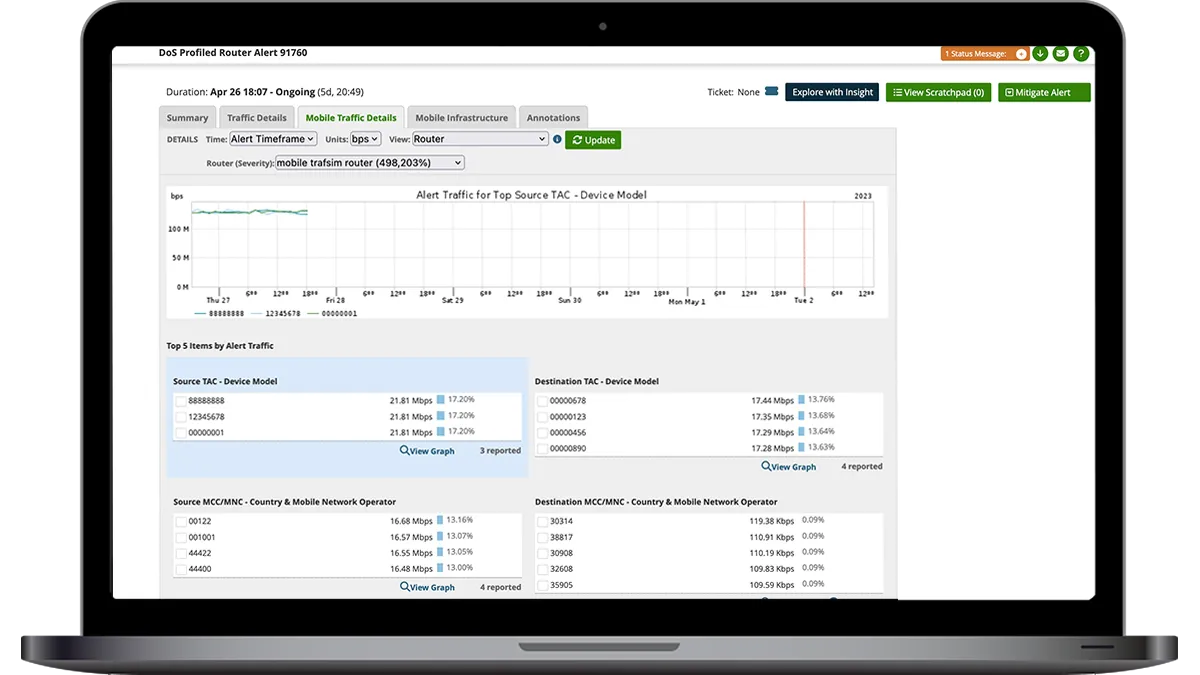Image resolution: width=1200 pixels, height=675 pixels.
Task: Open help via the question mark icon
Action: (1081, 54)
